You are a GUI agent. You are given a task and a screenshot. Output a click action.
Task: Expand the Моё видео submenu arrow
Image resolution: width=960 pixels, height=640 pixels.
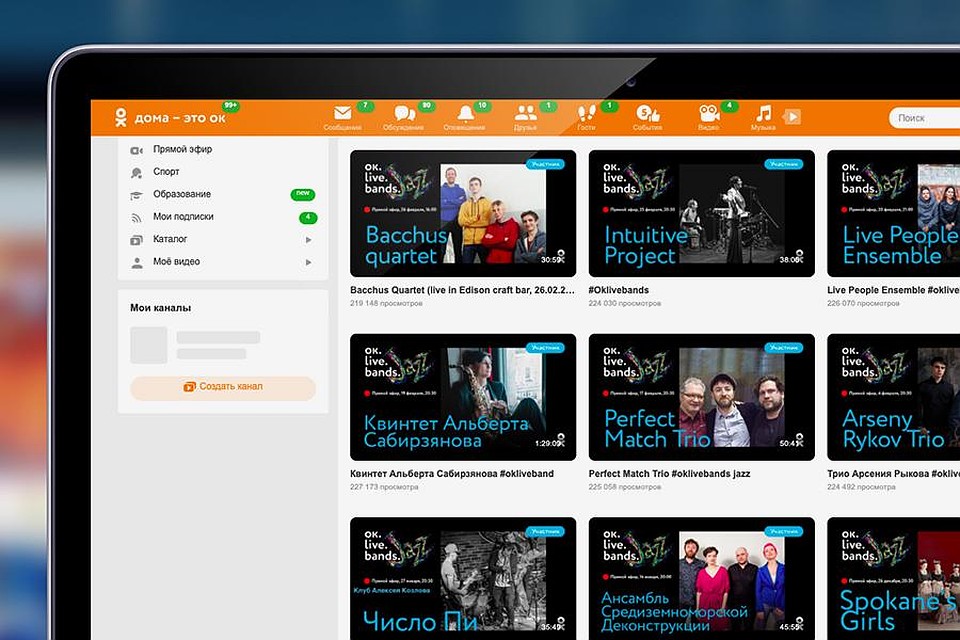tap(309, 262)
